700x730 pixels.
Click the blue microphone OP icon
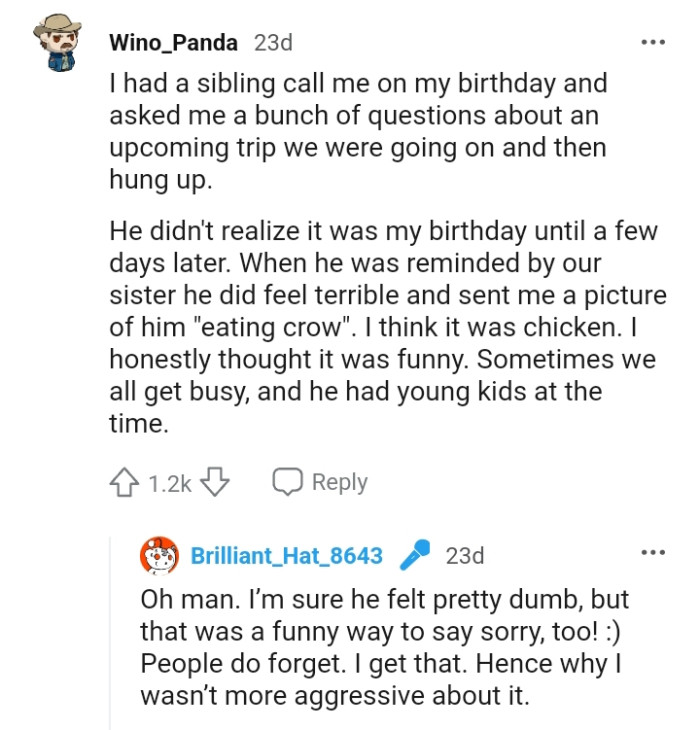coord(414,555)
